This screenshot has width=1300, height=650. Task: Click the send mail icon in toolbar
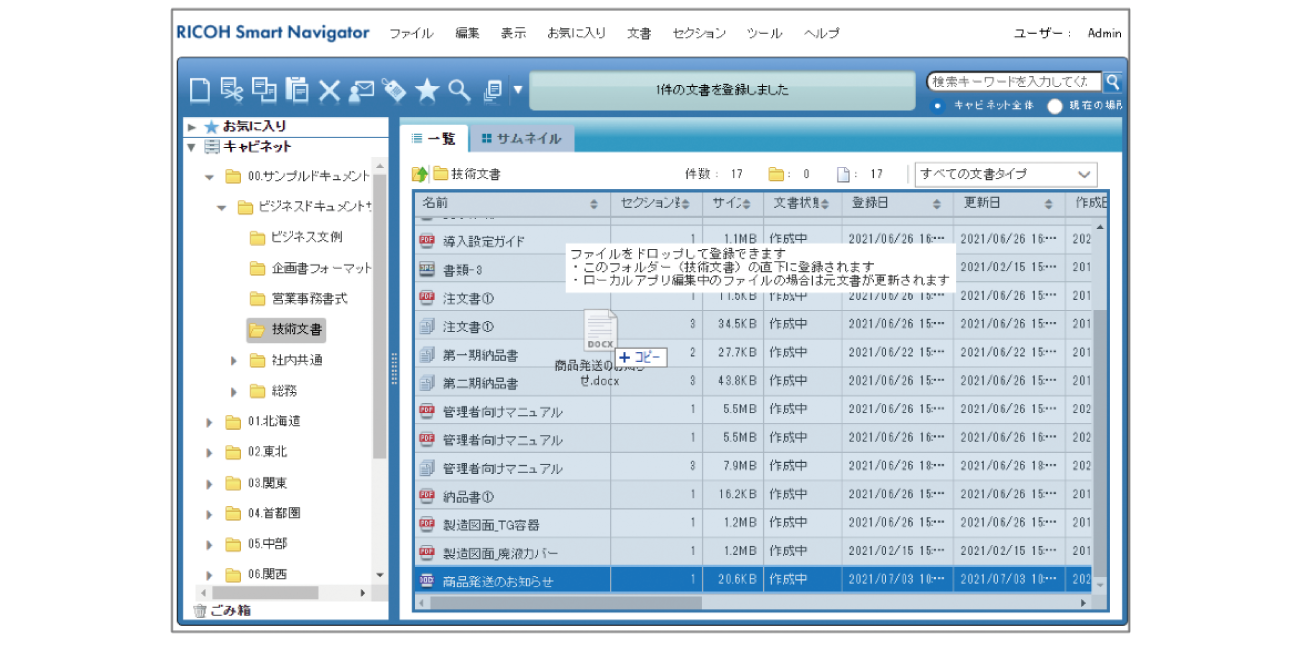[361, 90]
